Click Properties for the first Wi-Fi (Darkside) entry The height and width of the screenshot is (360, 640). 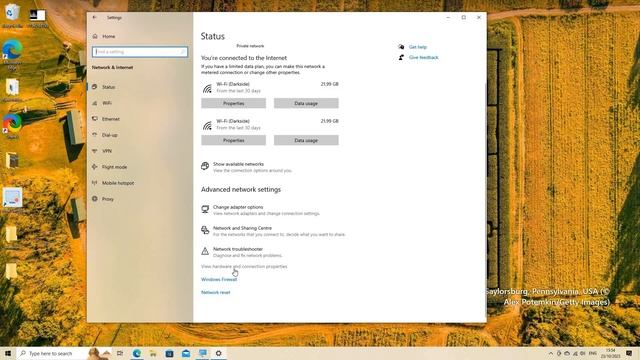(233, 104)
